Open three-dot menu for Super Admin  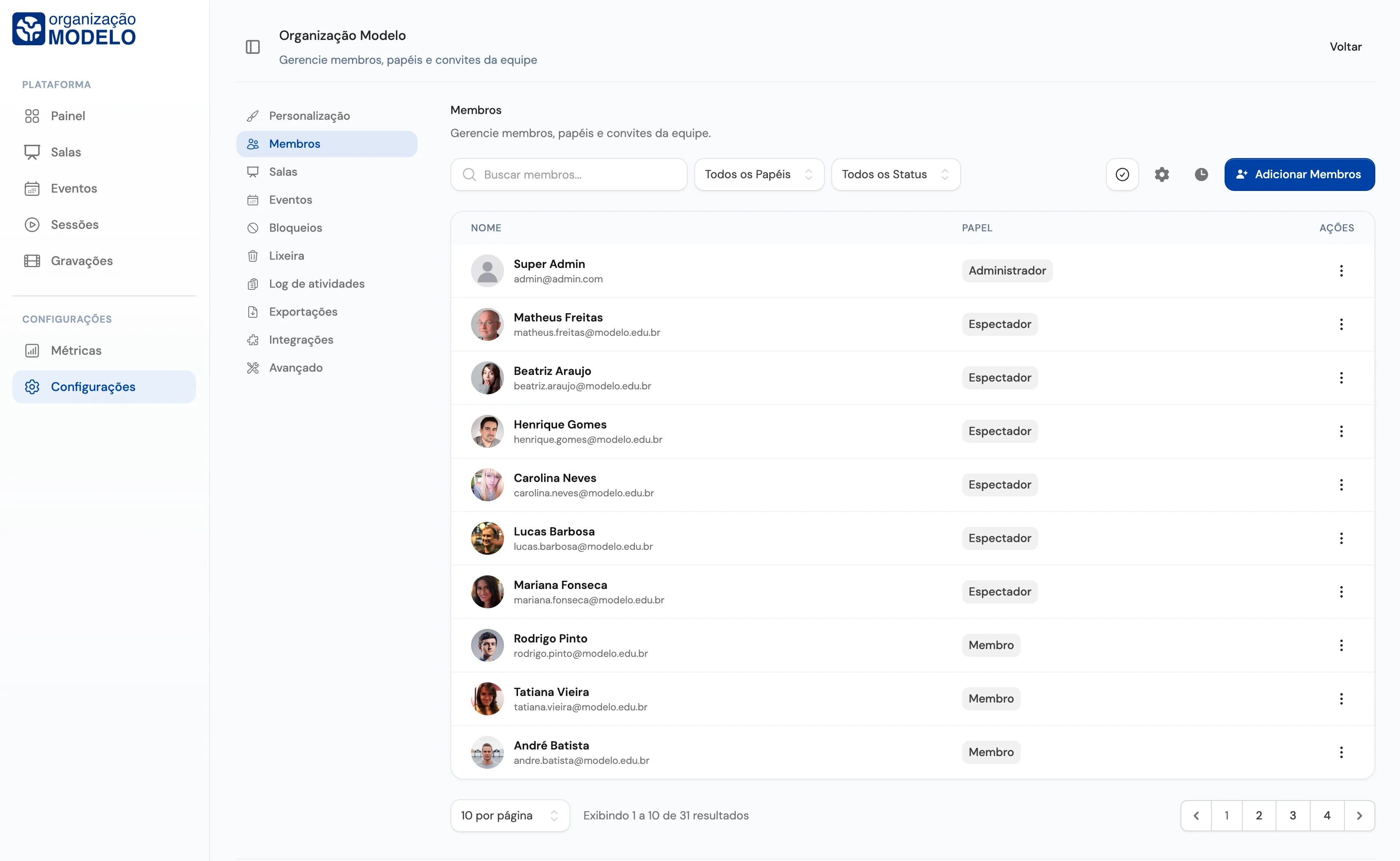click(x=1341, y=270)
